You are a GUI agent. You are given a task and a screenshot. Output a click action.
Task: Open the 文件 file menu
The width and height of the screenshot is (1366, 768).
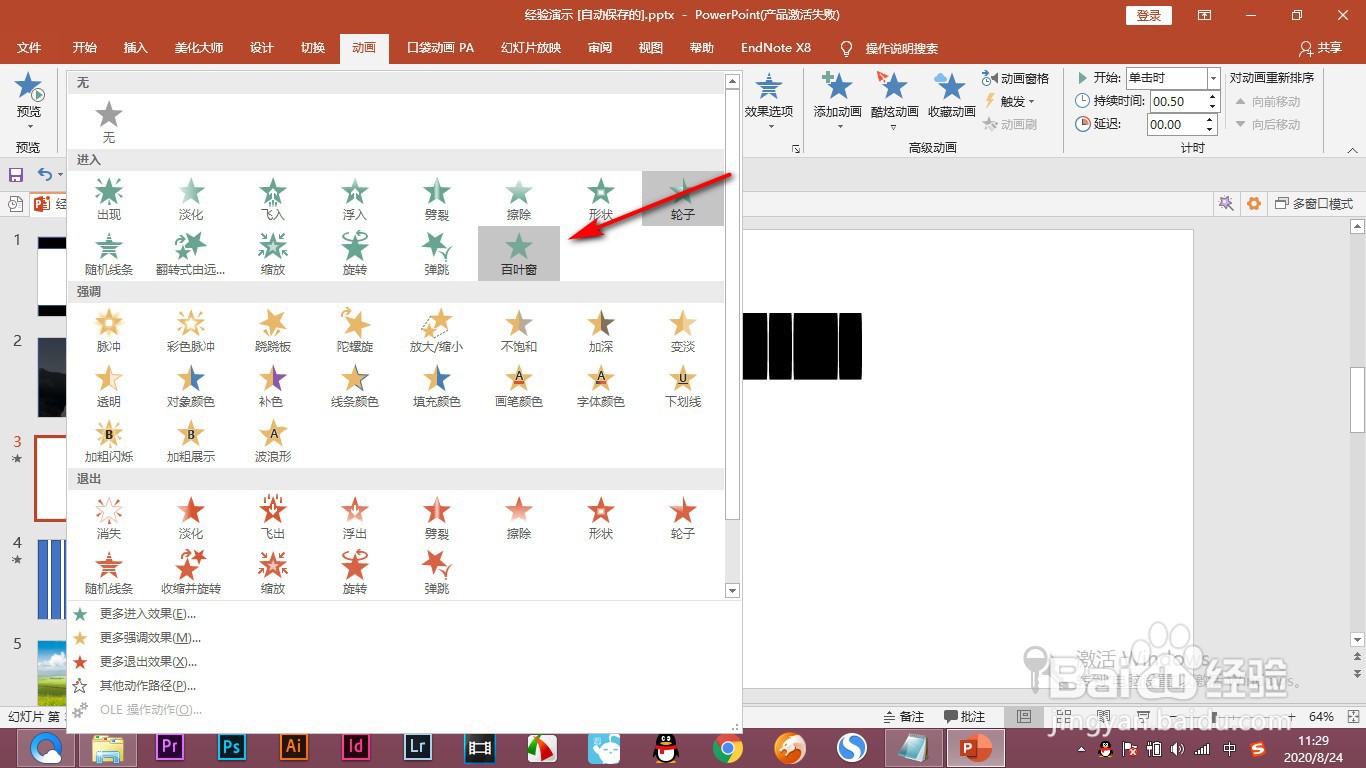pyautogui.click(x=29, y=48)
